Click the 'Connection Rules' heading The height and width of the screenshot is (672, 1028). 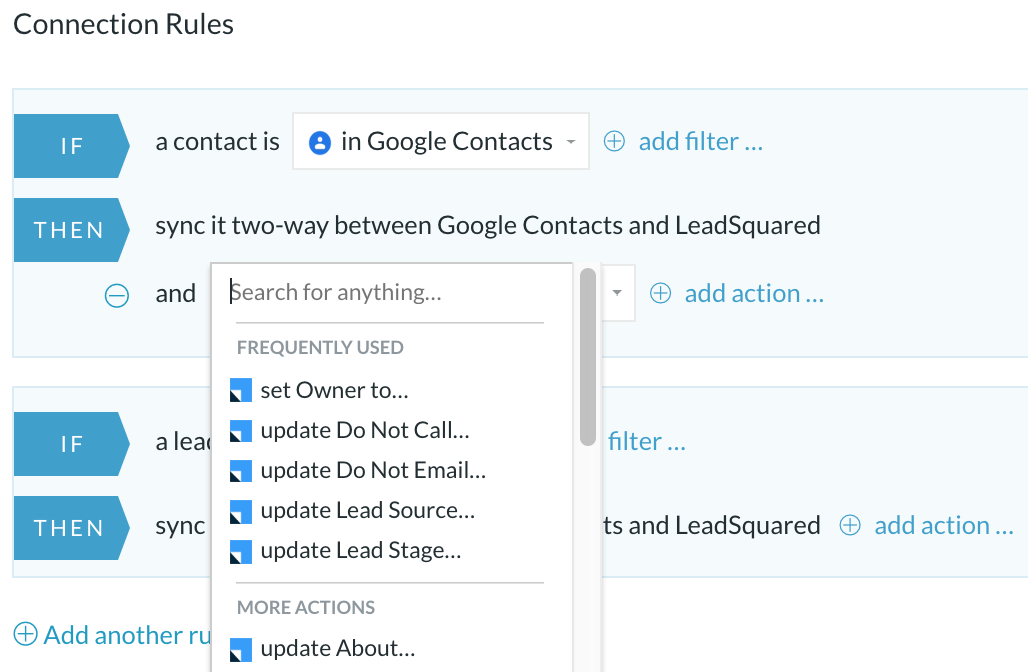(x=123, y=24)
